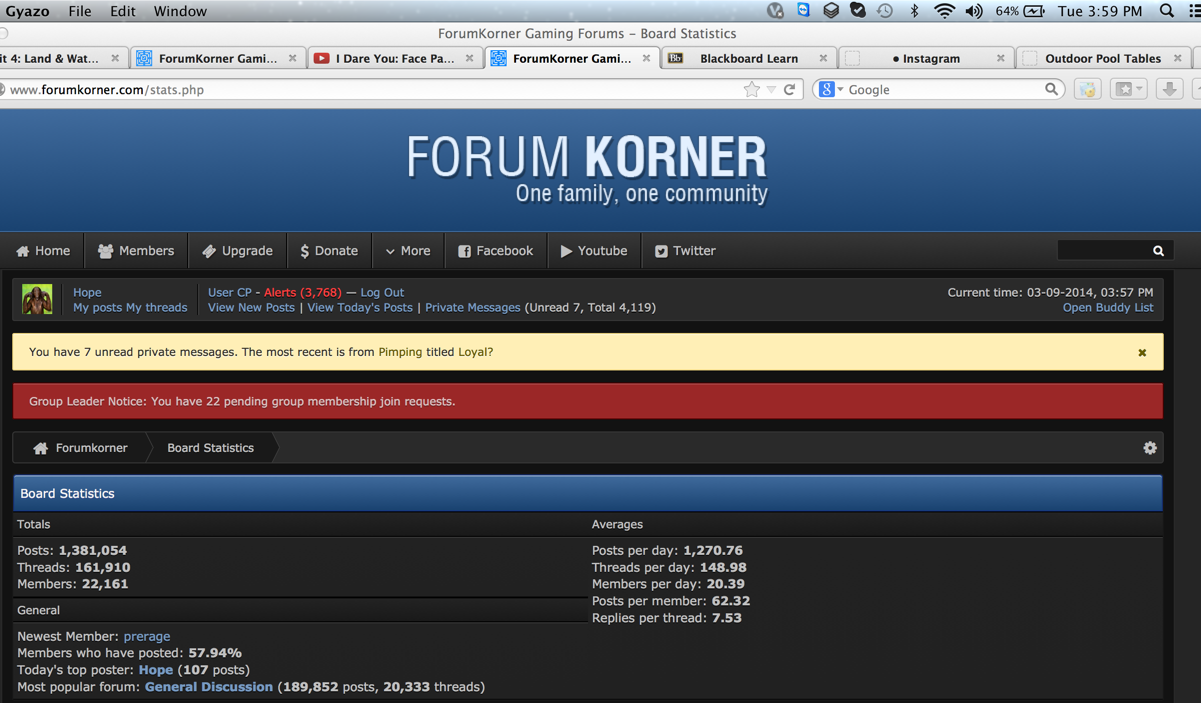Open the File menu
The width and height of the screenshot is (1201, 703).
80,11
